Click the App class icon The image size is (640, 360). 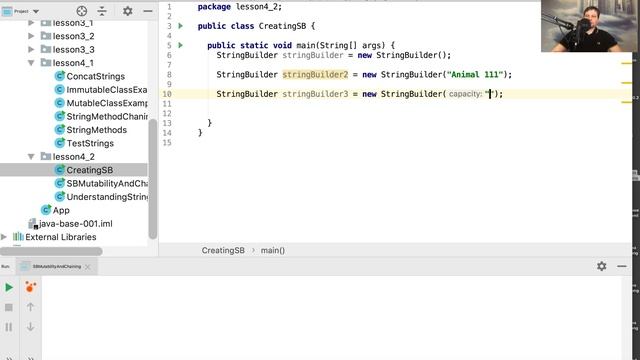(46, 210)
